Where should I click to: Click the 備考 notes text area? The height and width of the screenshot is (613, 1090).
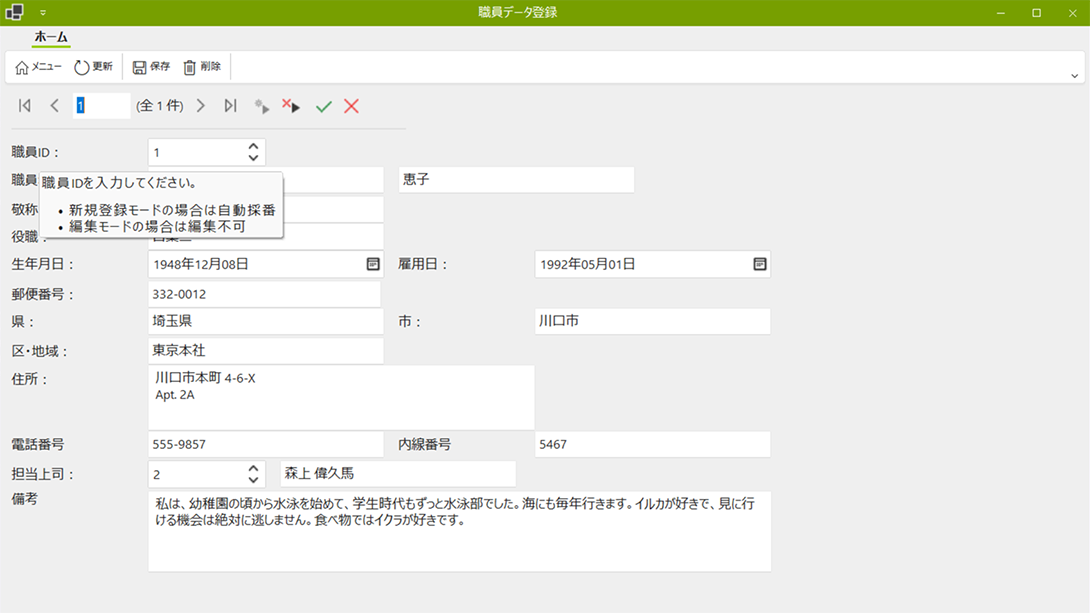click(x=459, y=532)
